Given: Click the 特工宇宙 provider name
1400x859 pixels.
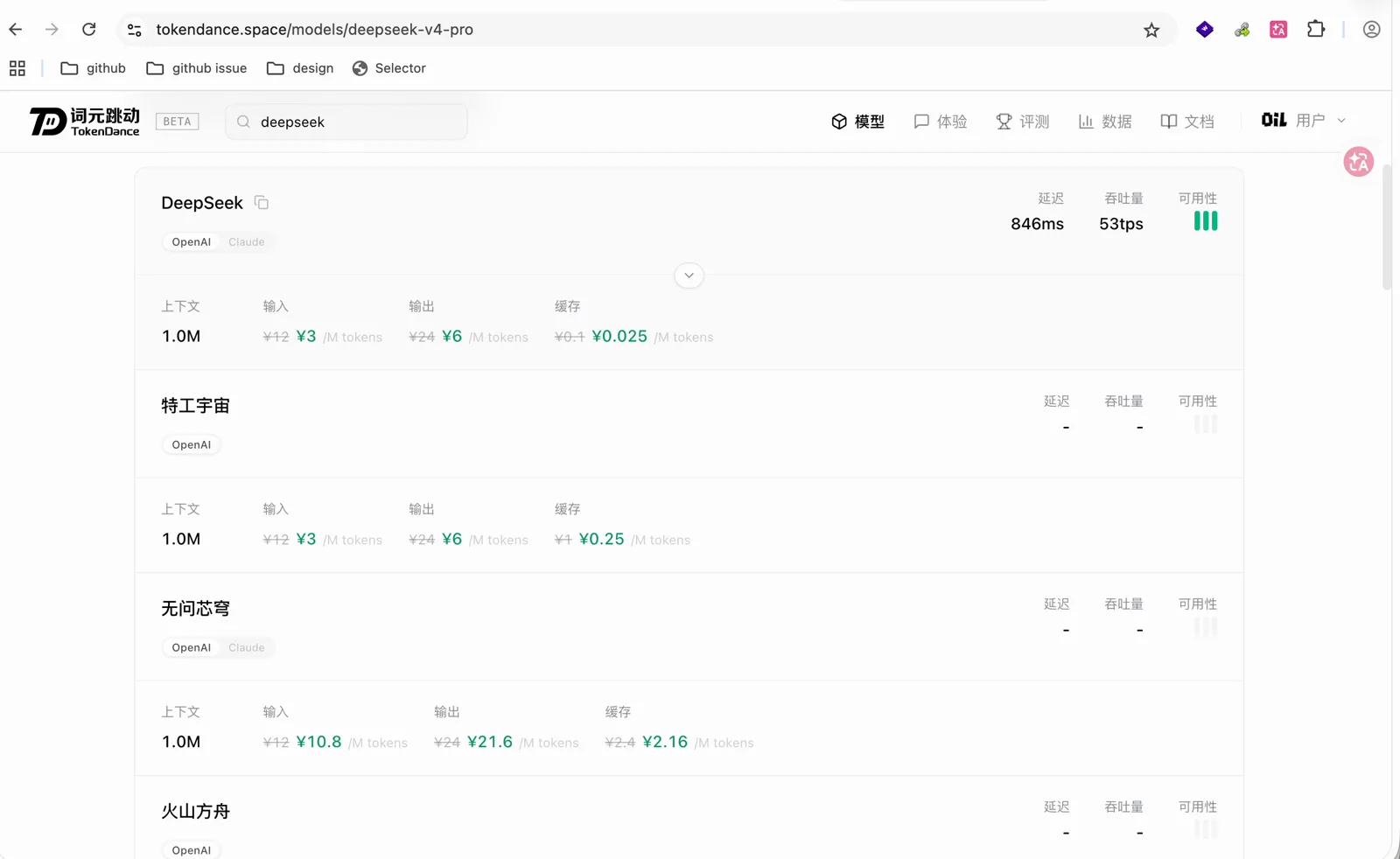Looking at the screenshot, I should point(195,406).
